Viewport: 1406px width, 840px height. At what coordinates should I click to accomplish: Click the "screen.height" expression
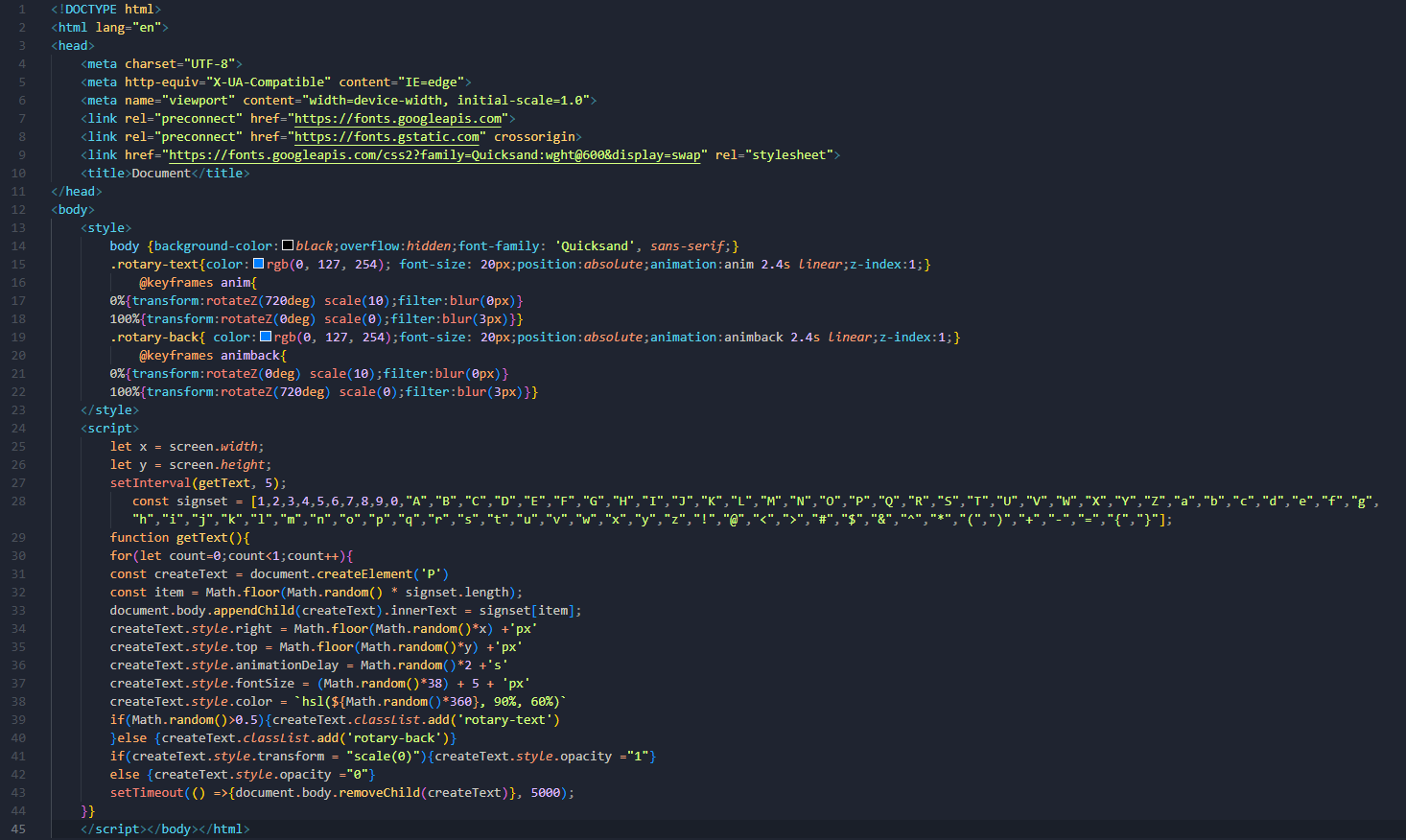[217, 465]
